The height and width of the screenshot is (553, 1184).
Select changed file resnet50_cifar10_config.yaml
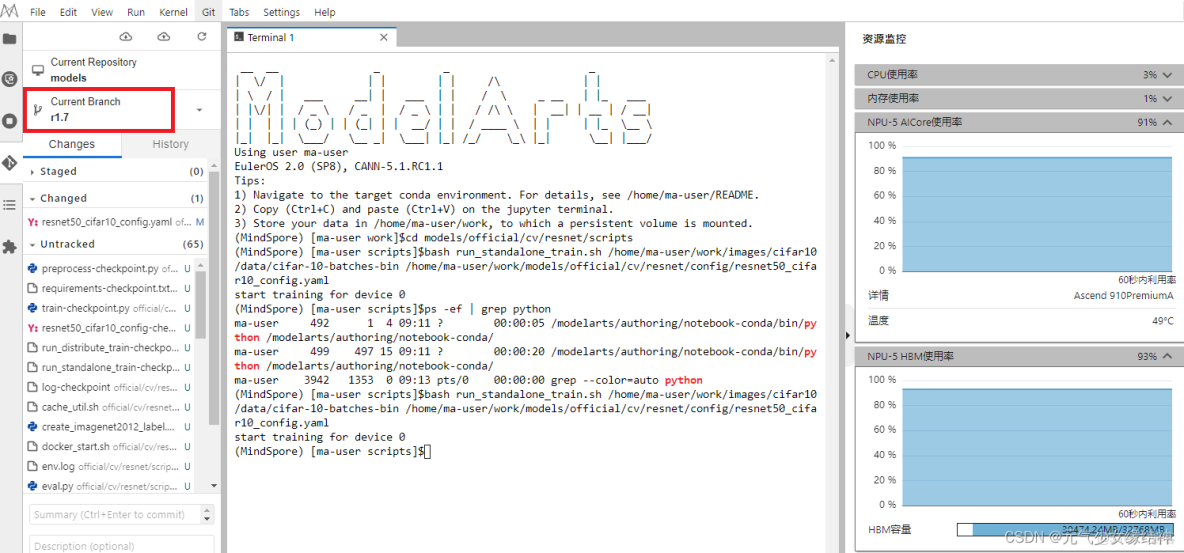(116, 223)
